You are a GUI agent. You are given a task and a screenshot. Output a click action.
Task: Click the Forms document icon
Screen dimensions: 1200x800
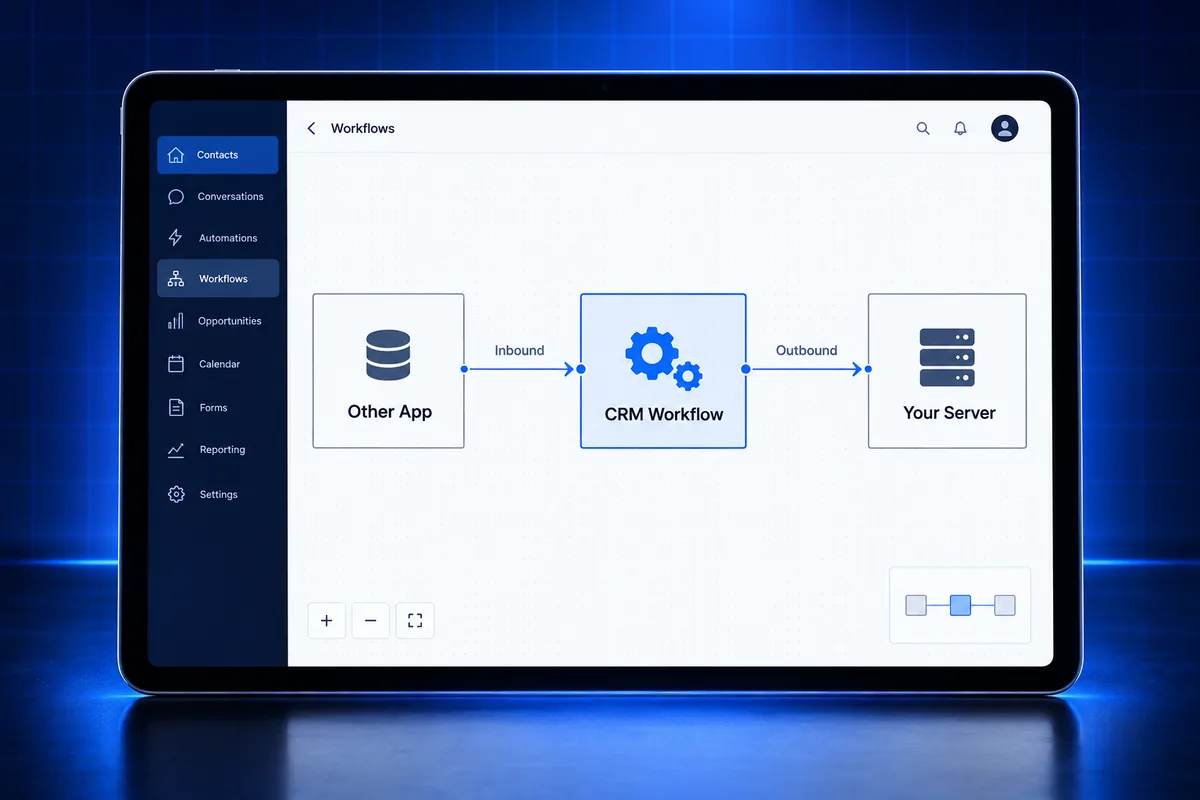point(176,407)
